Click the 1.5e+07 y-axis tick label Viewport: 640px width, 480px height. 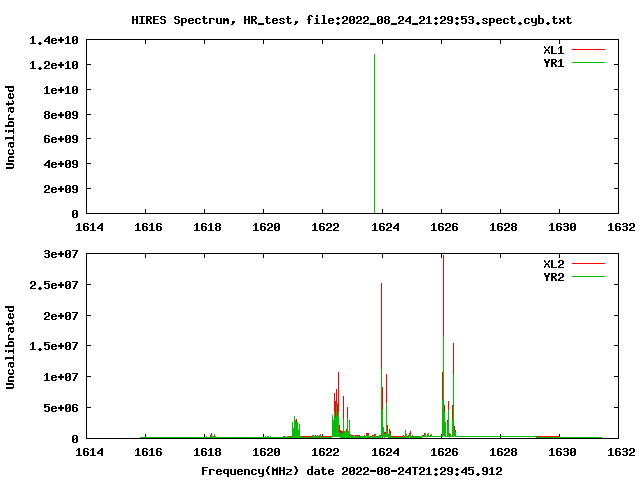coord(53,346)
